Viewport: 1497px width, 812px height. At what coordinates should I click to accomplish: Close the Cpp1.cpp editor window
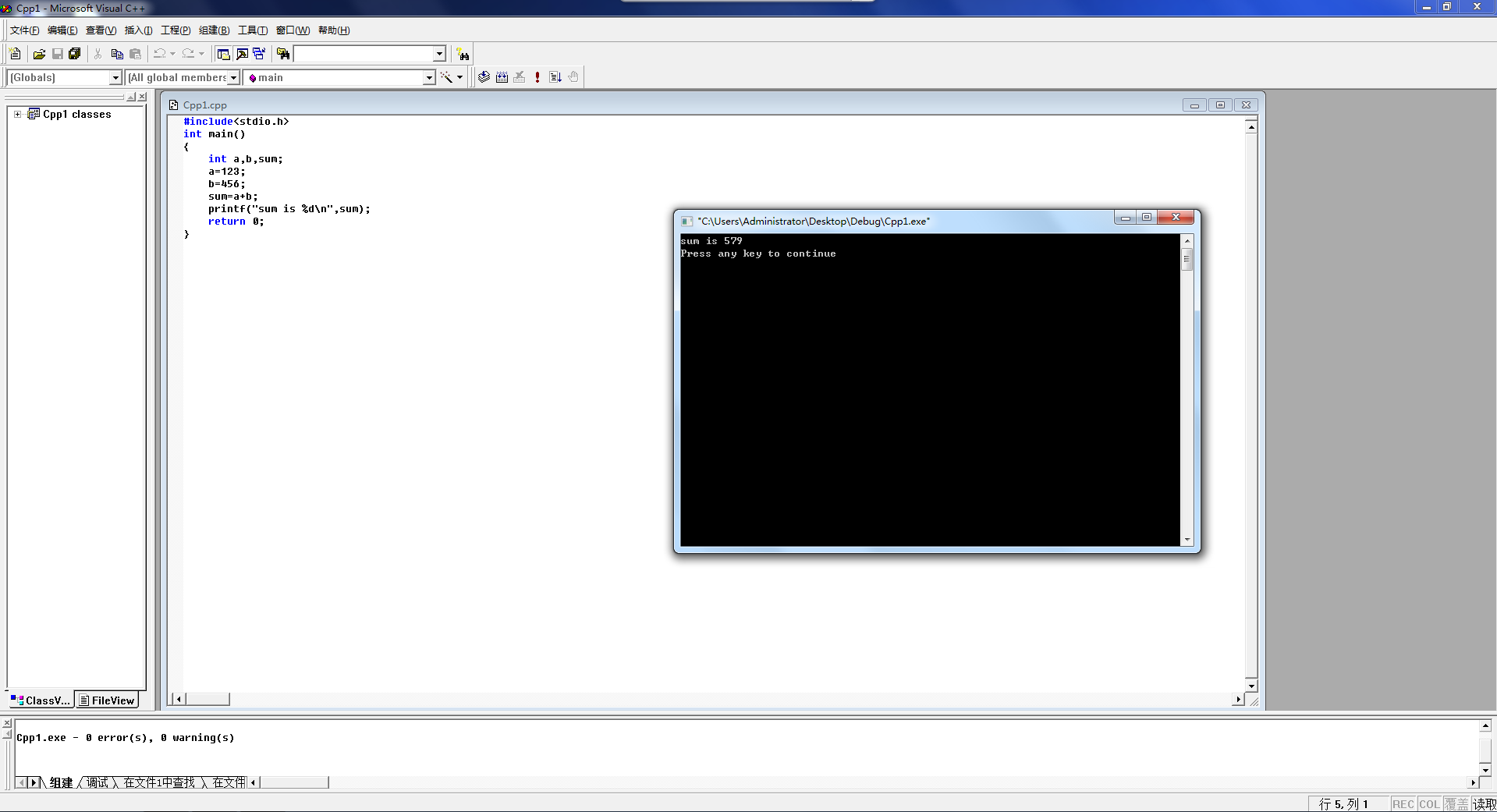[1246, 105]
